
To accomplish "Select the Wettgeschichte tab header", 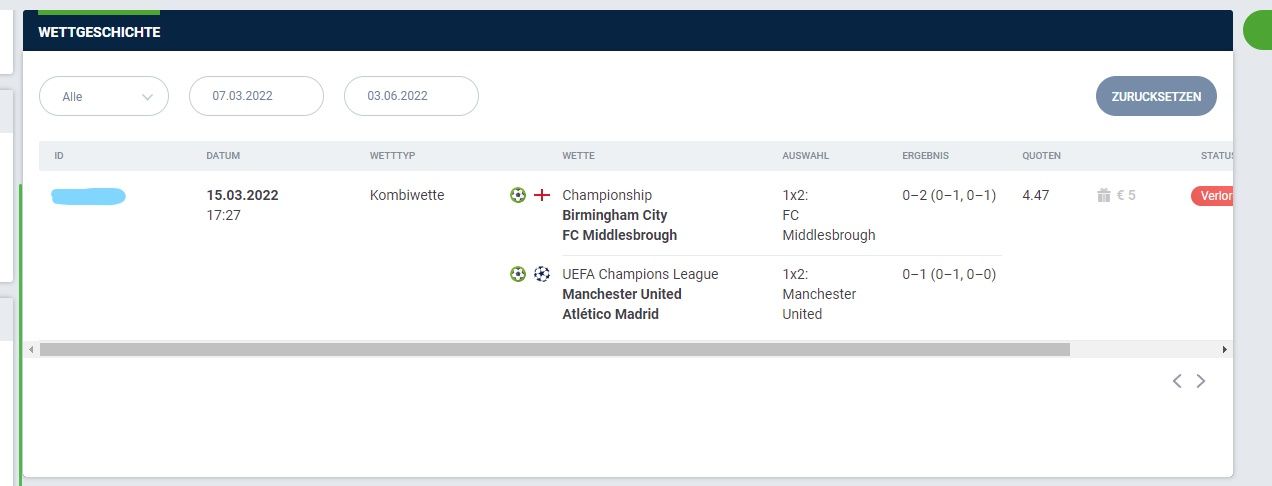I will pos(99,32).
